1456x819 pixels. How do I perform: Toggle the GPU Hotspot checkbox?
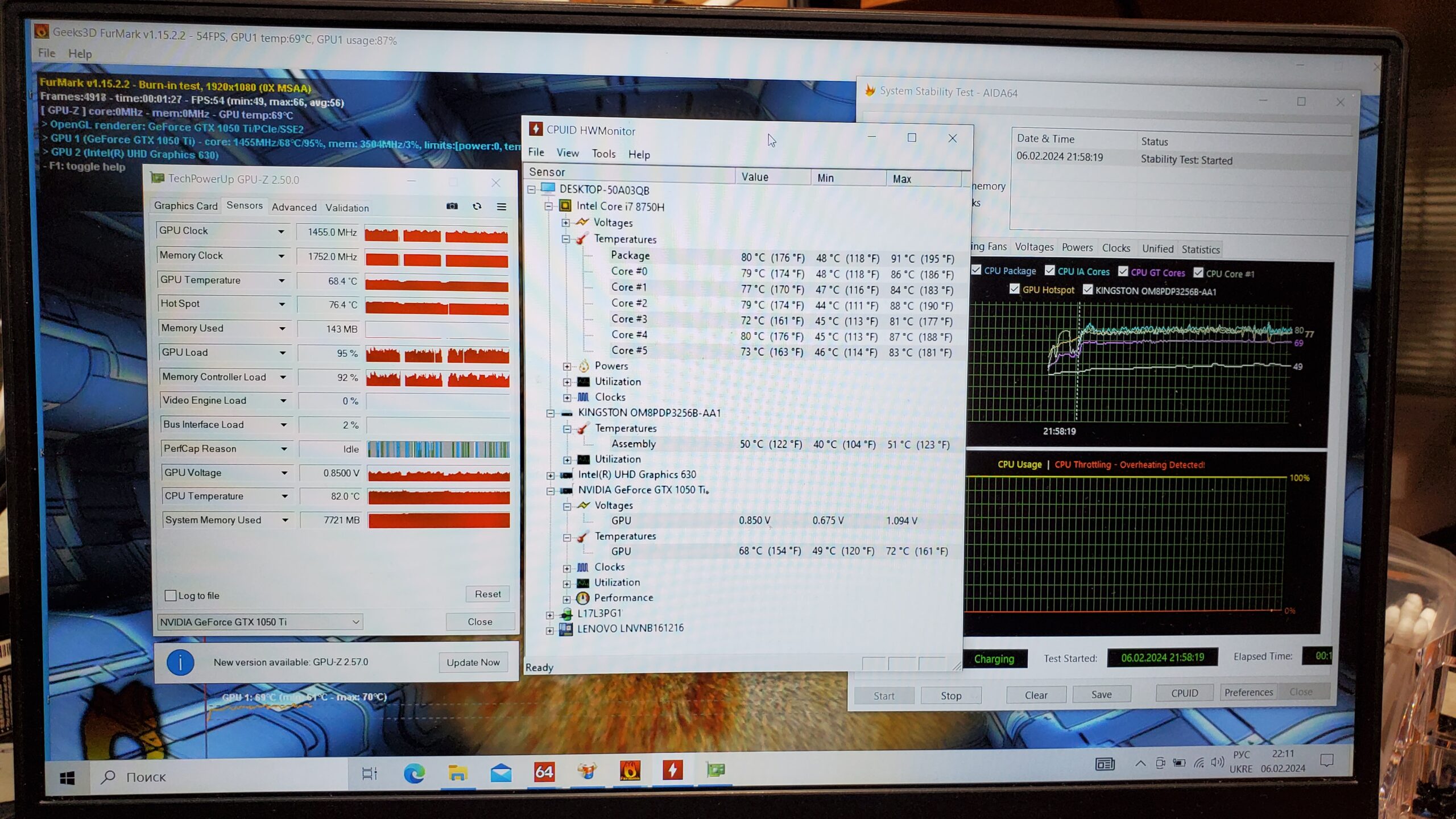pyautogui.click(x=1014, y=289)
